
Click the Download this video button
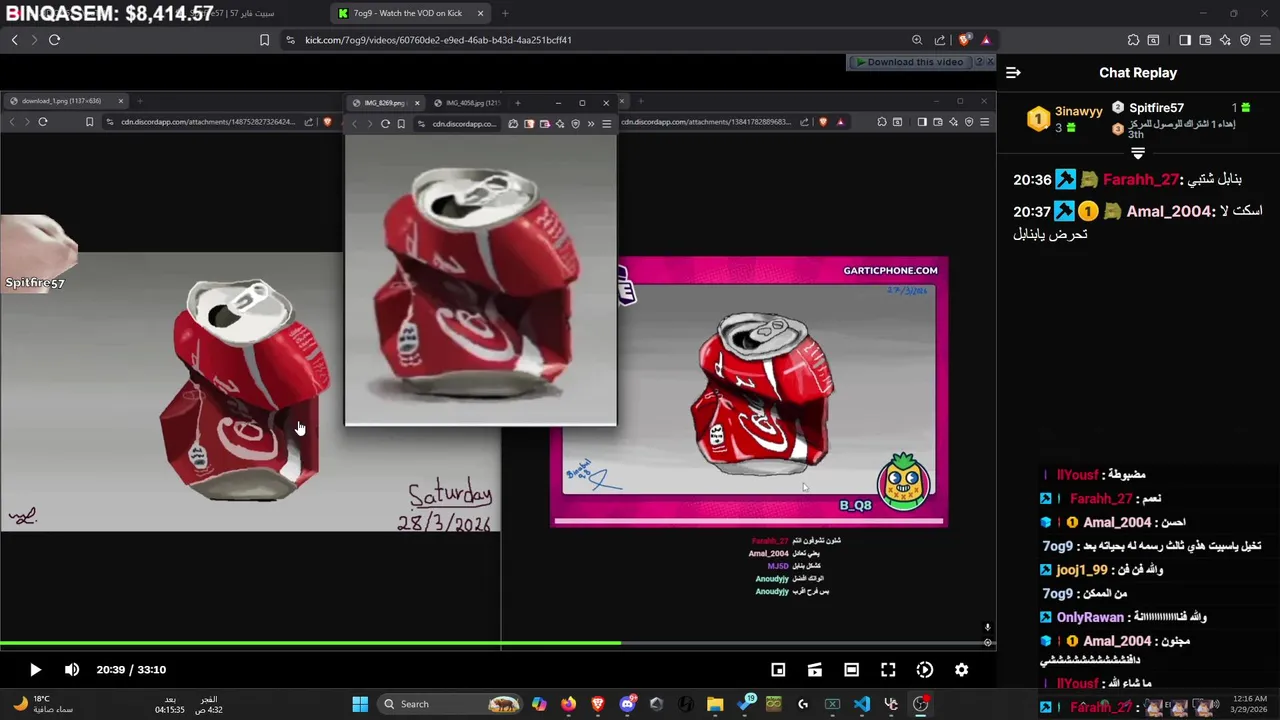[x=909, y=62]
